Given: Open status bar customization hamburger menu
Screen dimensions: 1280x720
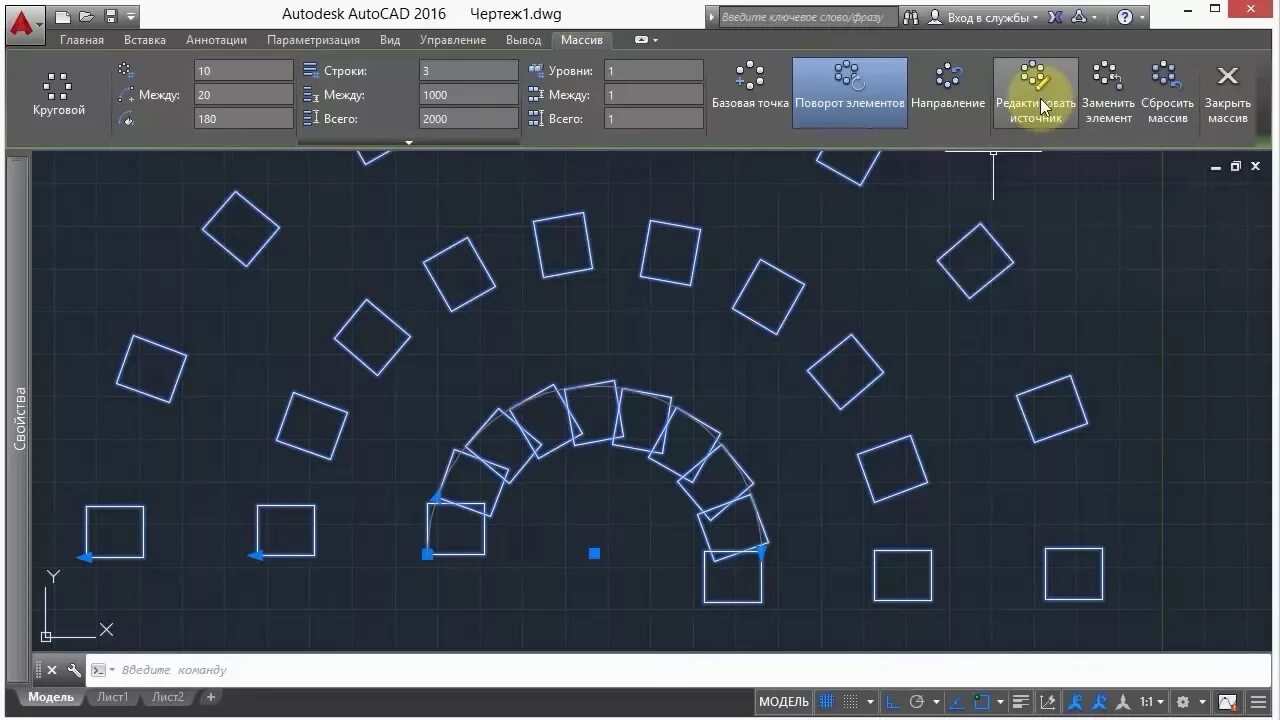Looking at the screenshot, I should pos(1258,702).
